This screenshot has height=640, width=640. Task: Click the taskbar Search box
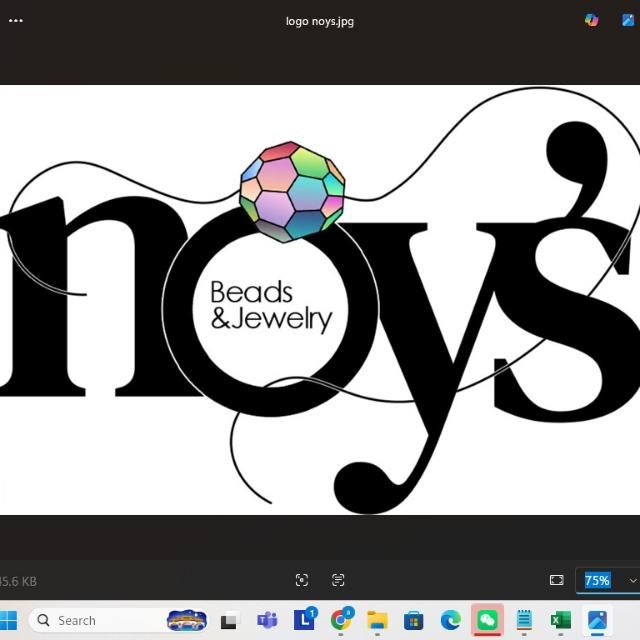pyautogui.click(x=118, y=620)
